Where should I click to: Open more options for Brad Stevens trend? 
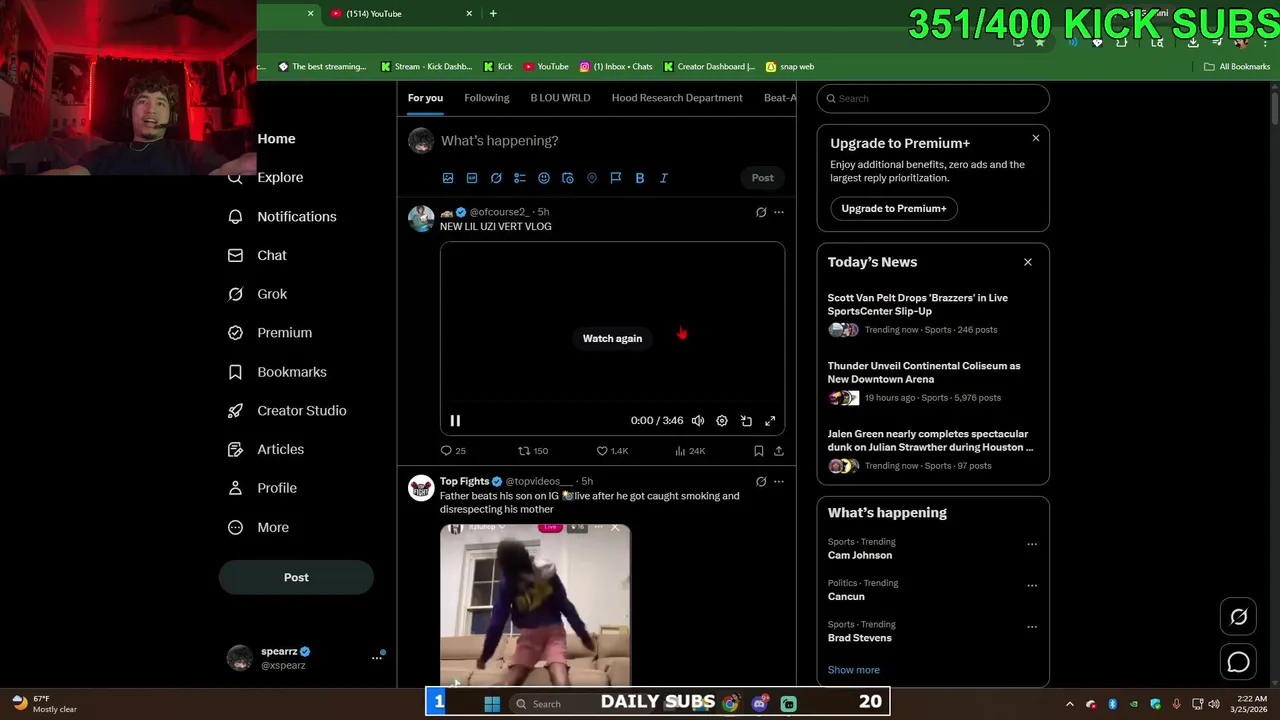(1032, 628)
